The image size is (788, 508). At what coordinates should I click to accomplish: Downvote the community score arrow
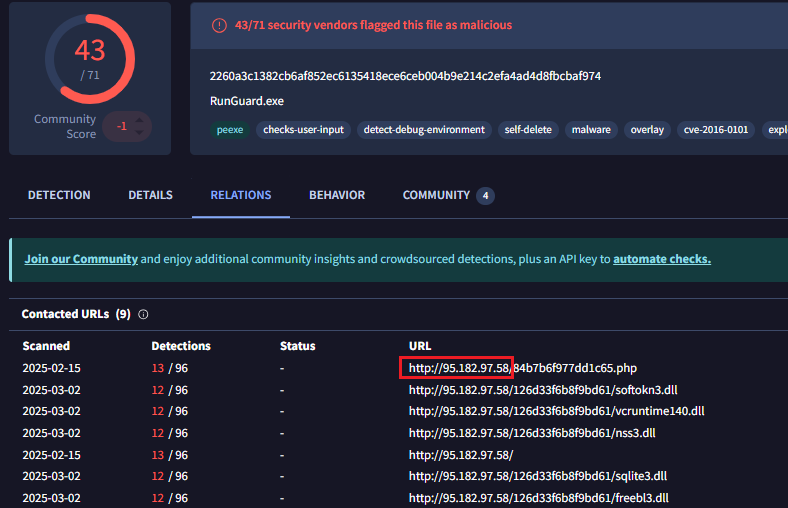pyautogui.click(x=140, y=133)
